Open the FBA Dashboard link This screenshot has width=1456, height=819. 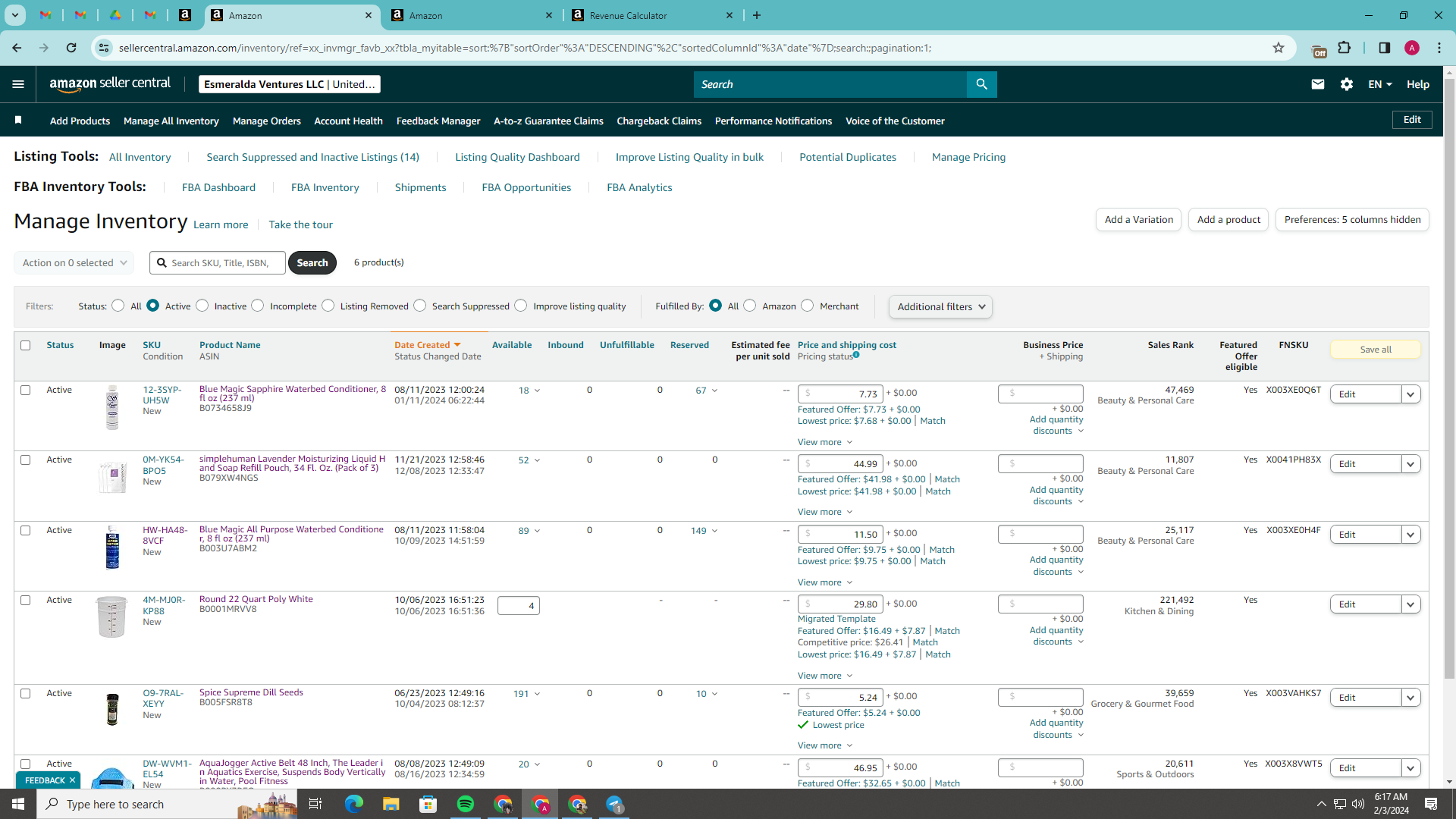tap(218, 187)
